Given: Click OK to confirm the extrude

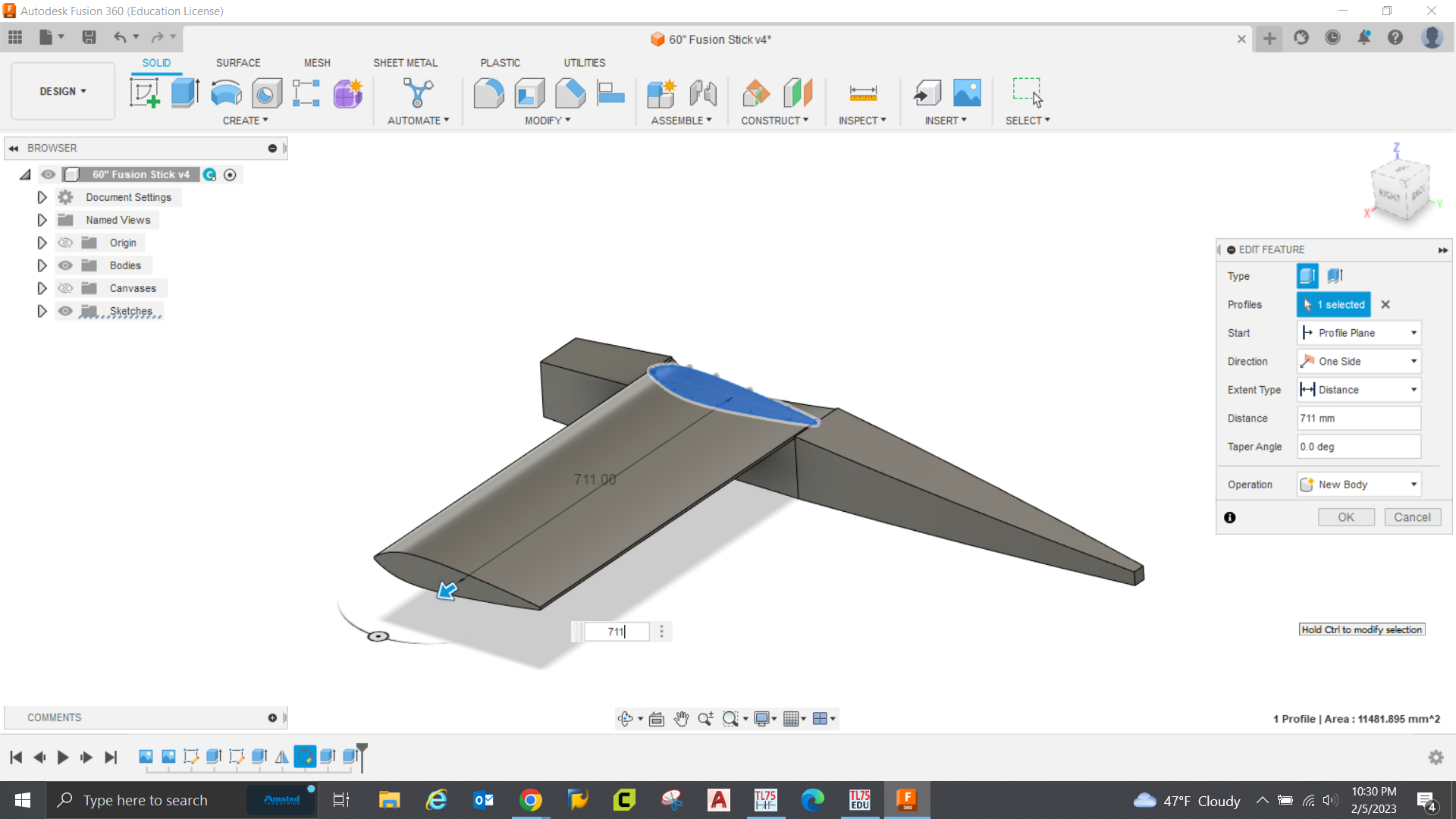Looking at the screenshot, I should 1346,516.
